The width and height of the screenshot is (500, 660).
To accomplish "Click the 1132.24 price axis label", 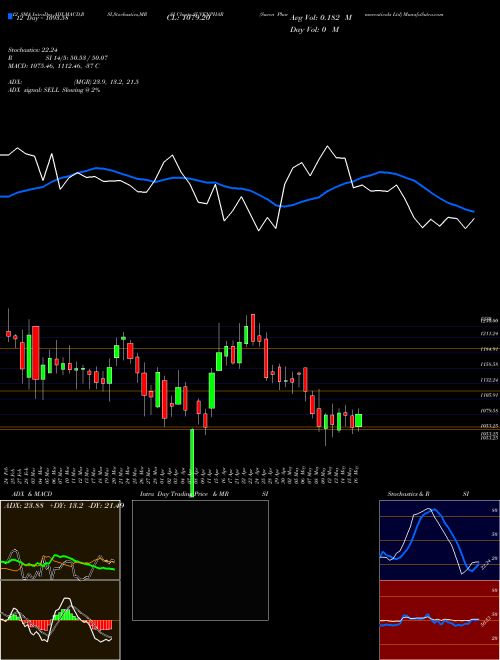I will [x=489, y=380].
